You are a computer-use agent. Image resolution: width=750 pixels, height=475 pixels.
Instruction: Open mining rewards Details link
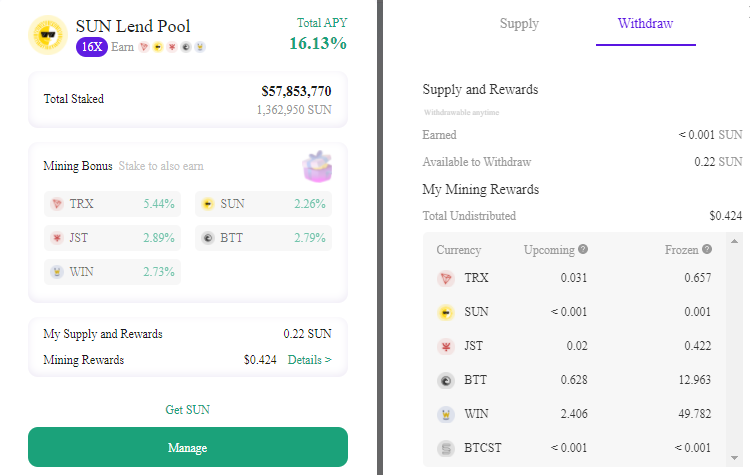[x=309, y=360]
